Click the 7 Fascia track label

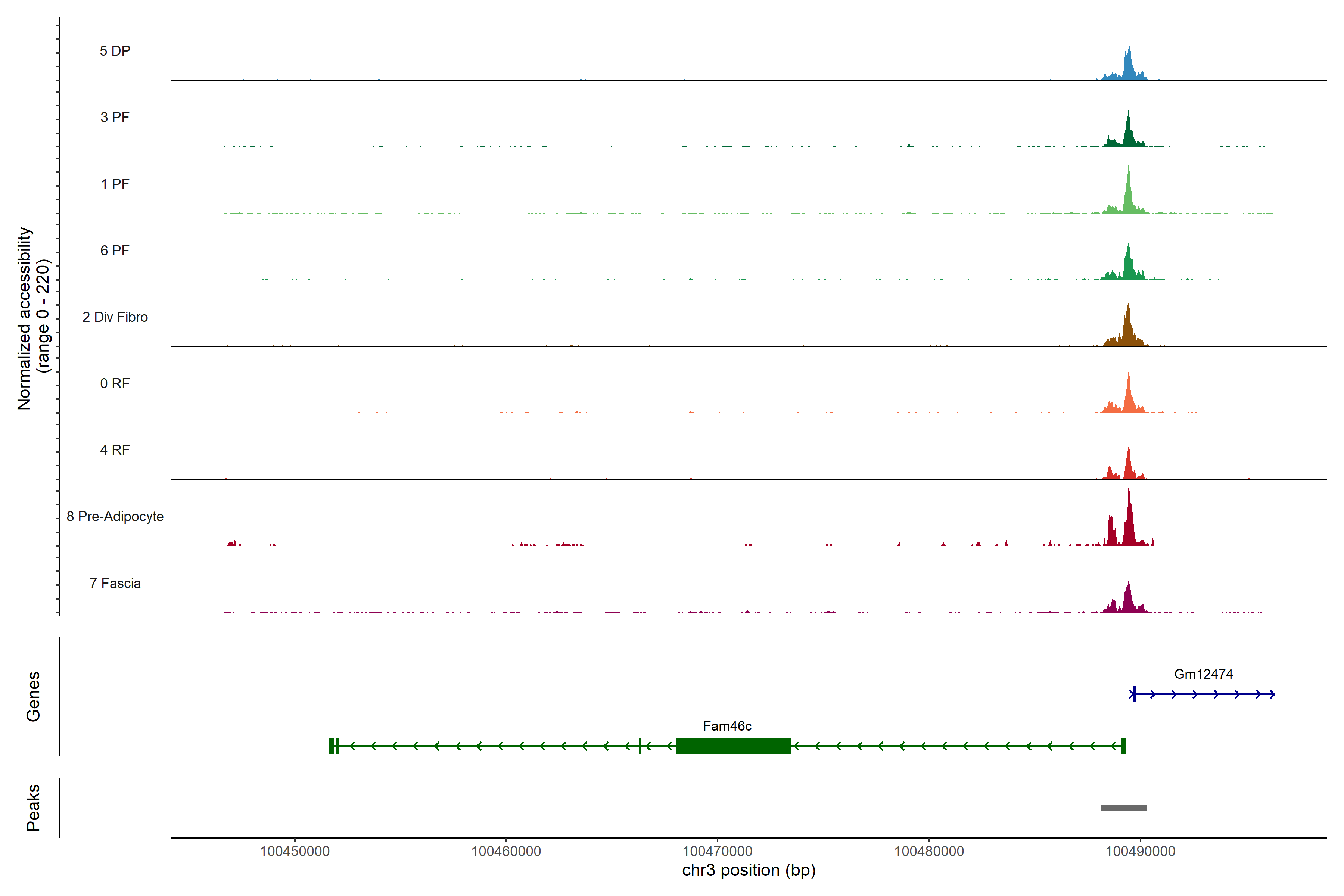click(115, 583)
